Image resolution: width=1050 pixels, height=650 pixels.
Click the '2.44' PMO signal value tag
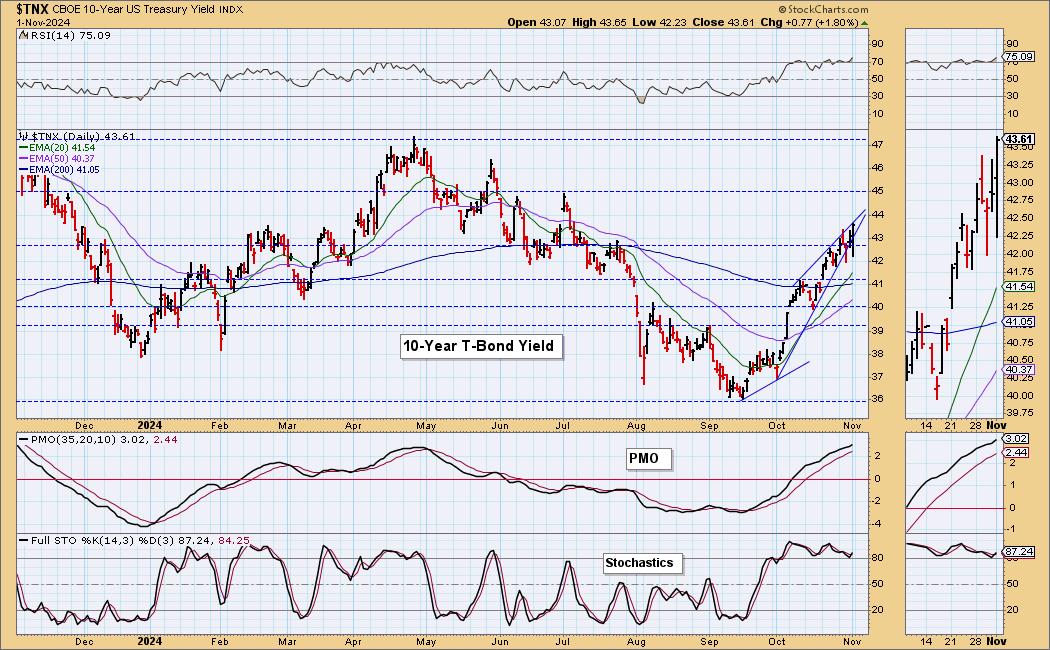click(x=1017, y=453)
